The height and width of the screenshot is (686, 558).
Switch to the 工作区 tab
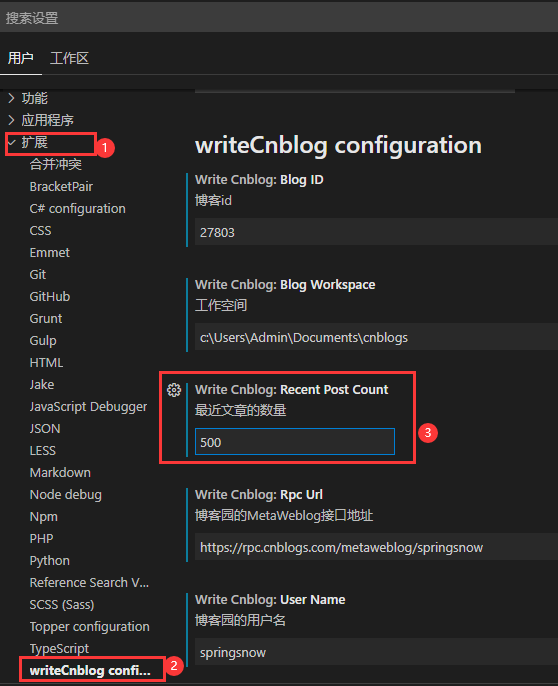[x=69, y=58]
